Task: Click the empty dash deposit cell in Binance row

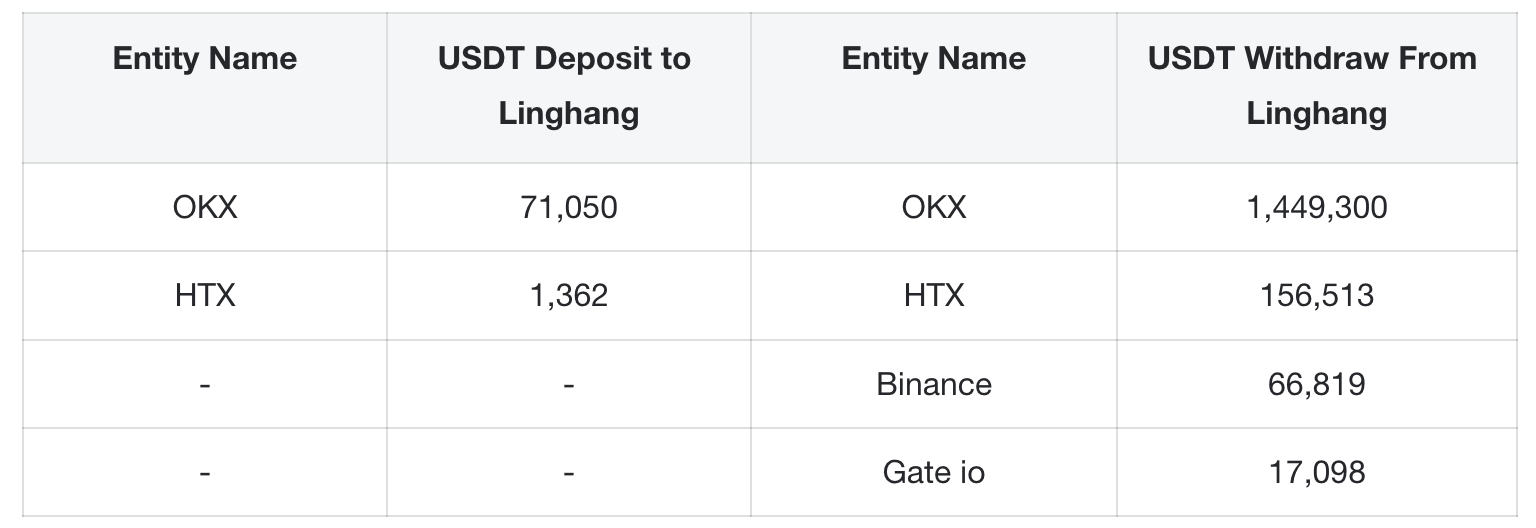Action: (568, 385)
